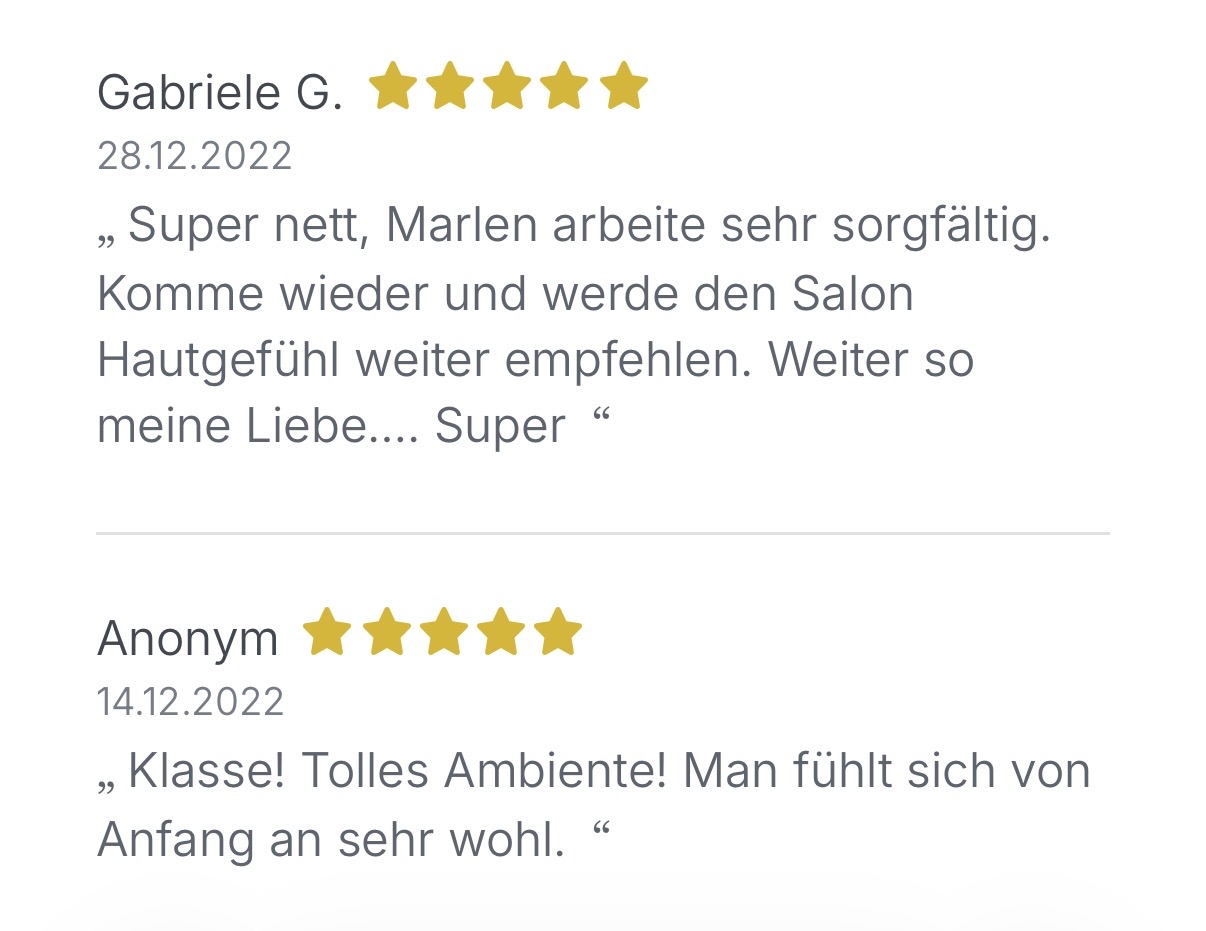
Task: Click the first star in the Anonym rating
Action: click(326, 632)
